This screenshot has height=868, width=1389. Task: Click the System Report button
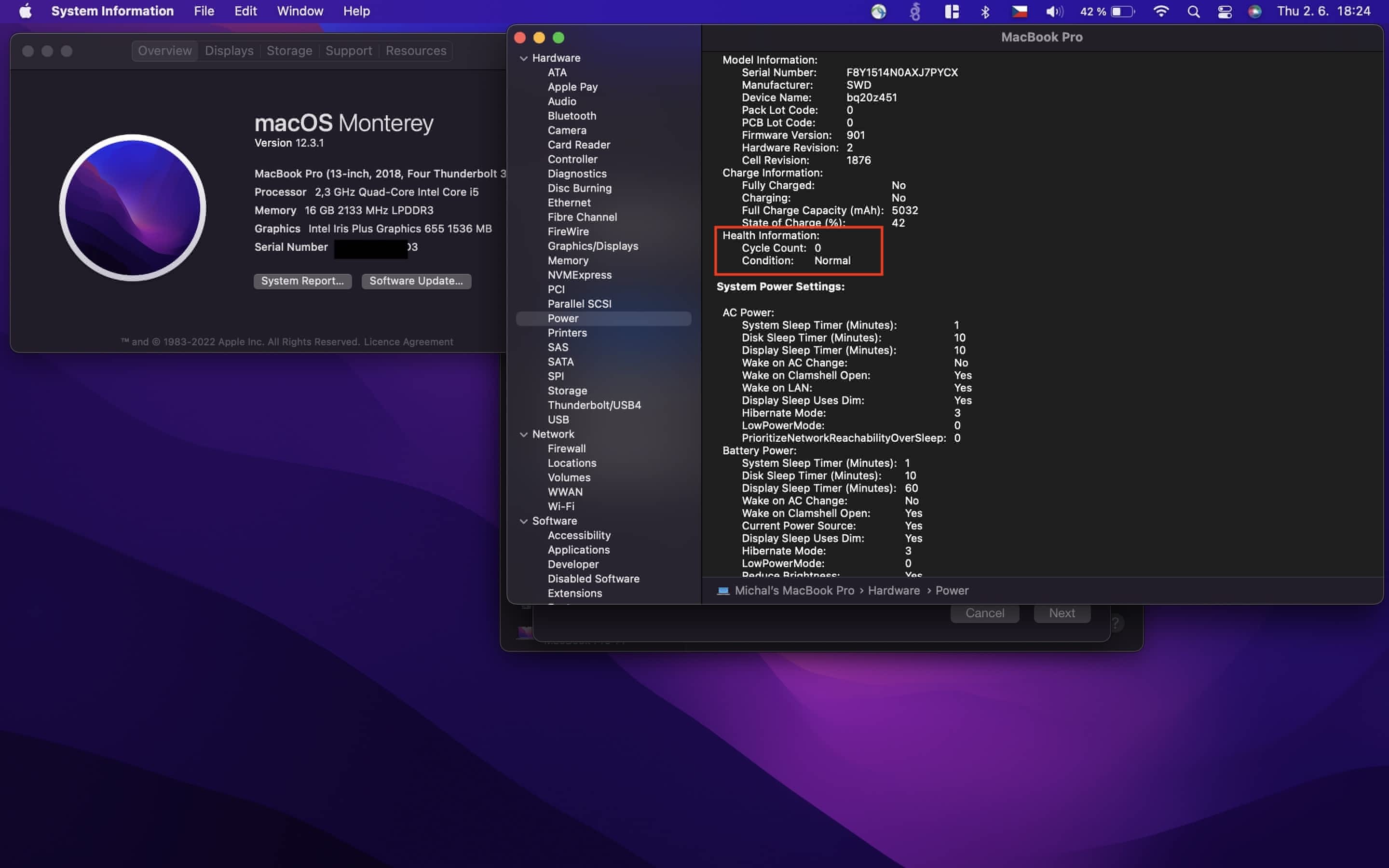pyautogui.click(x=302, y=281)
